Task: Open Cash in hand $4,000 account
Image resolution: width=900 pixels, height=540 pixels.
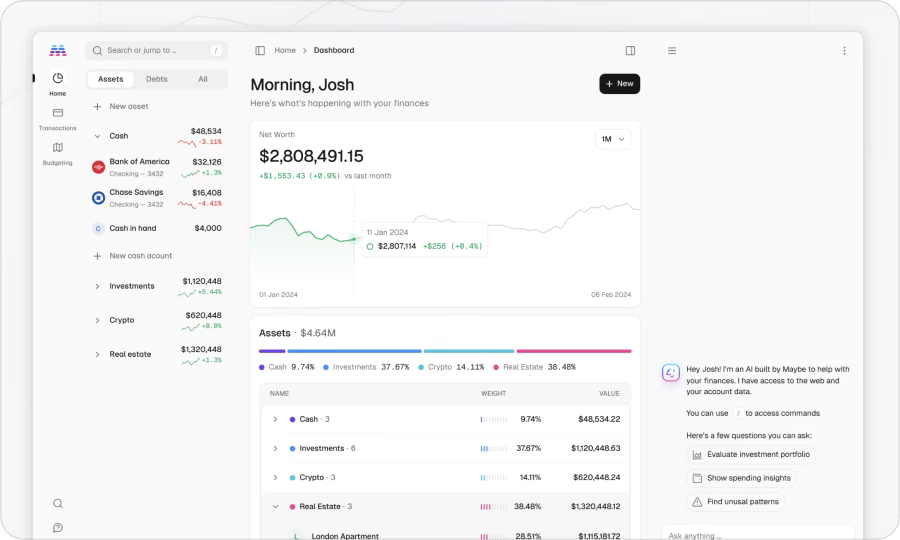Action: click(x=157, y=228)
